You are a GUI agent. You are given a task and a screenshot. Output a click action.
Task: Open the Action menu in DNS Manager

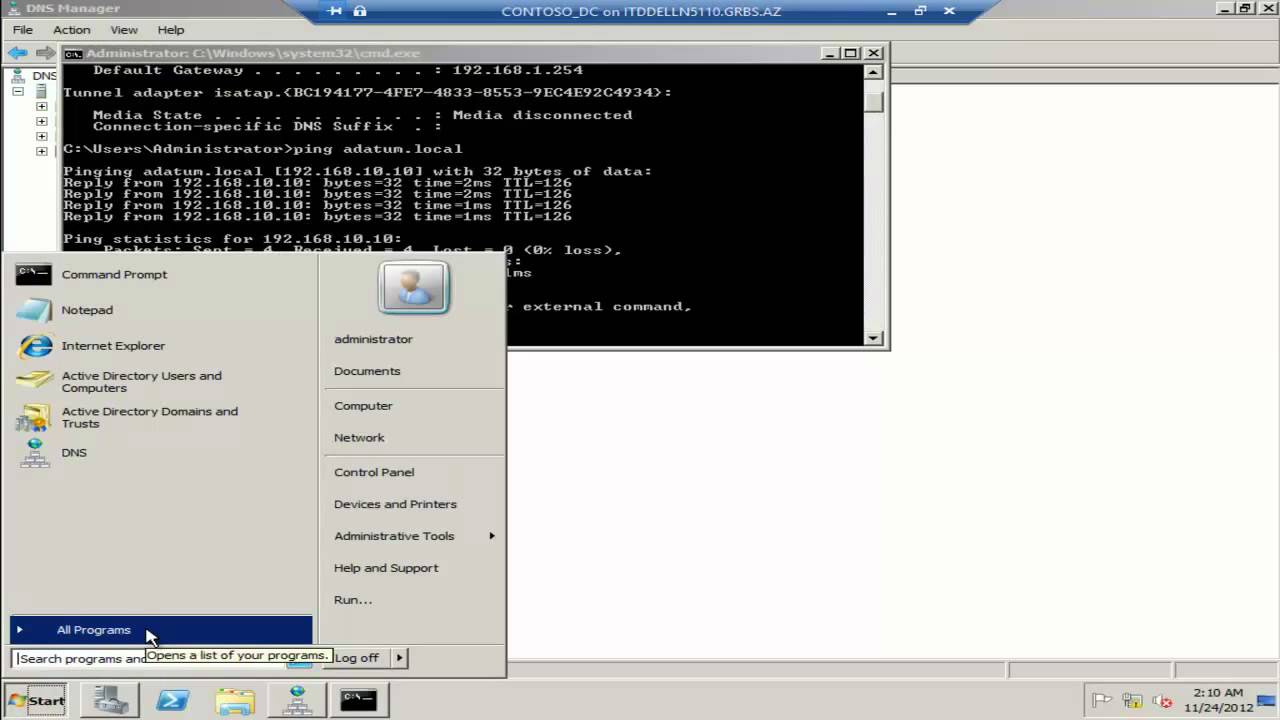tap(72, 30)
